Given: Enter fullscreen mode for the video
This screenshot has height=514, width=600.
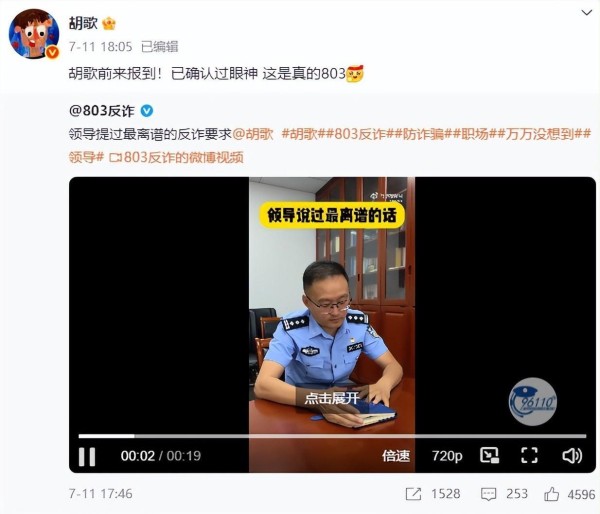Looking at the screenshot, I should (530, 455).
